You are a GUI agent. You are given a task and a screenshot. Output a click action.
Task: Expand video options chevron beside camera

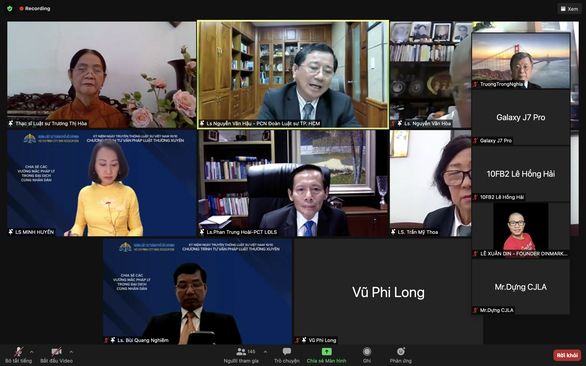click(71, 352)
